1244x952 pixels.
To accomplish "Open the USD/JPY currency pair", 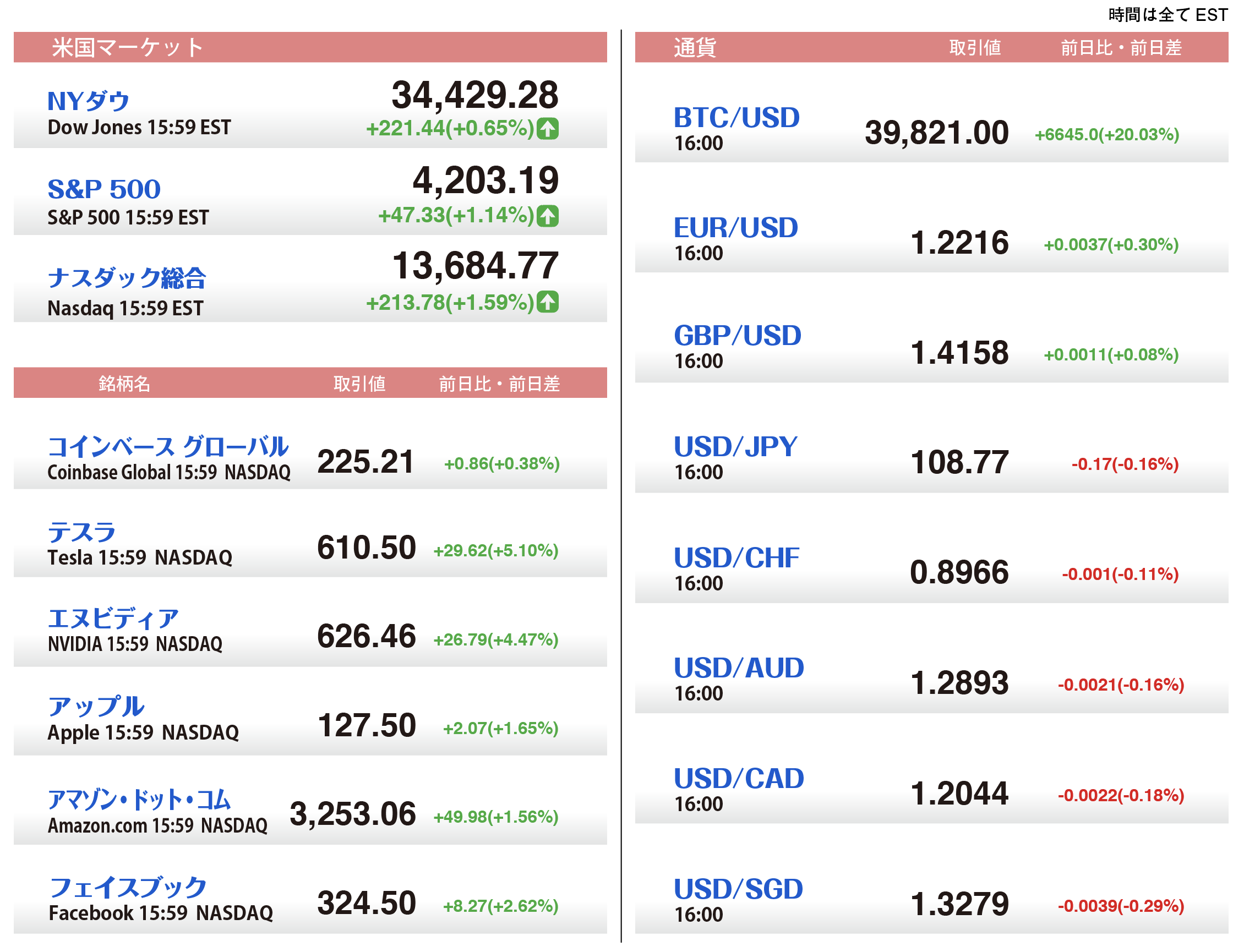I will click(735, 447).
